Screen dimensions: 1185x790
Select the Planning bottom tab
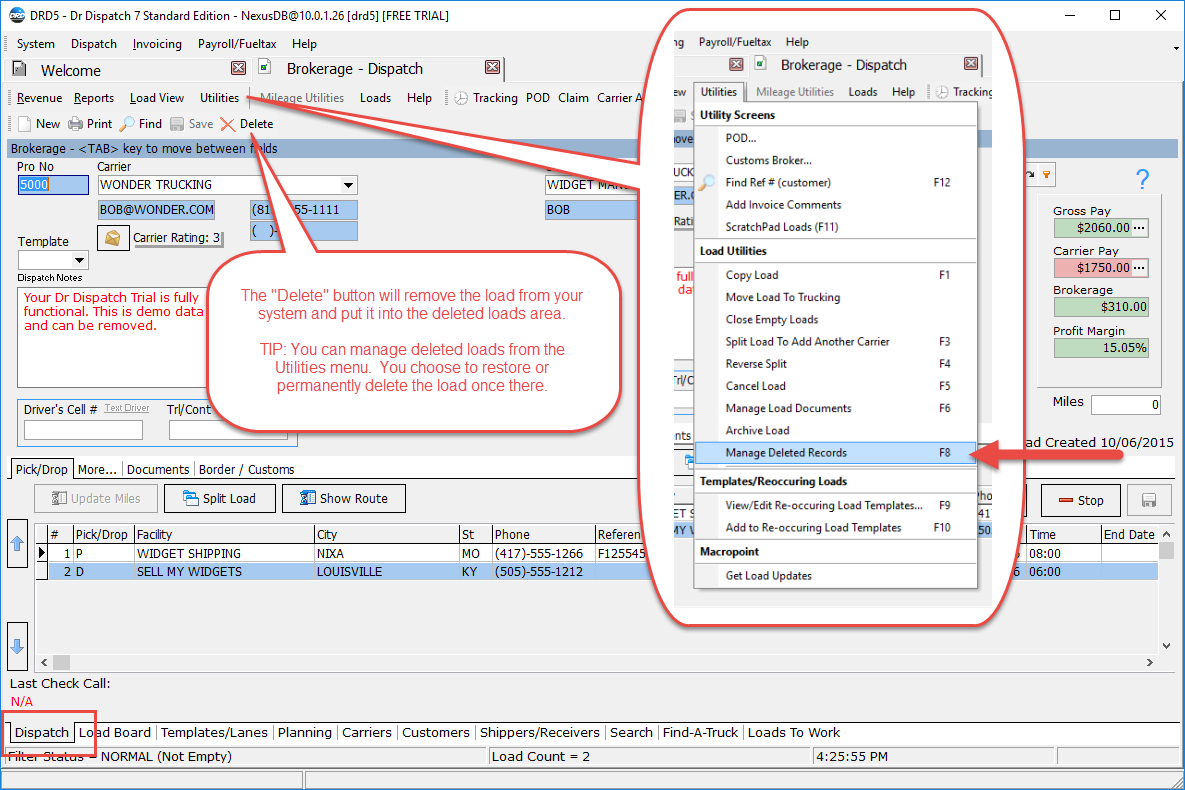(305, 733)
